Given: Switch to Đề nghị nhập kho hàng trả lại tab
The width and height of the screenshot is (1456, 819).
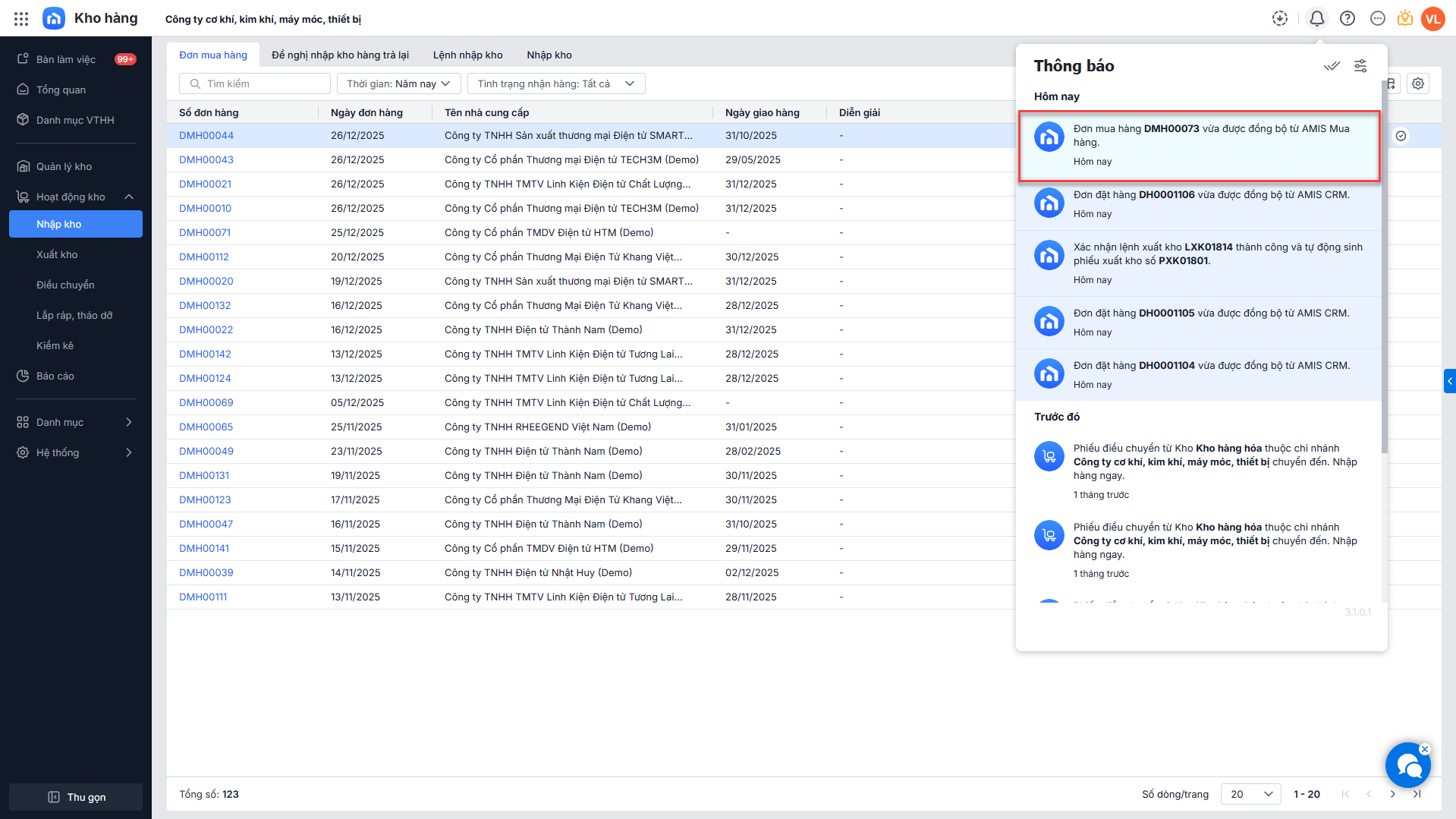Looking at the screenshot, I should click(x=340, y=55).
